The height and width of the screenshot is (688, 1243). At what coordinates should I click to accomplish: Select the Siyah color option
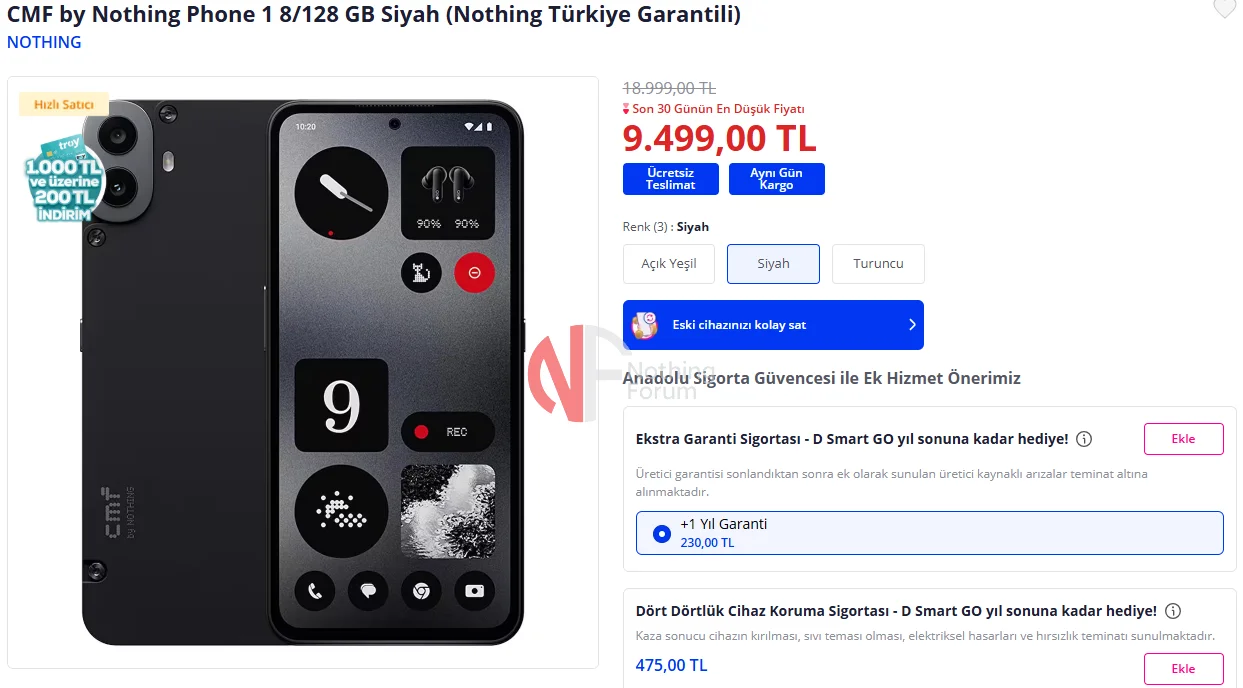773,264
